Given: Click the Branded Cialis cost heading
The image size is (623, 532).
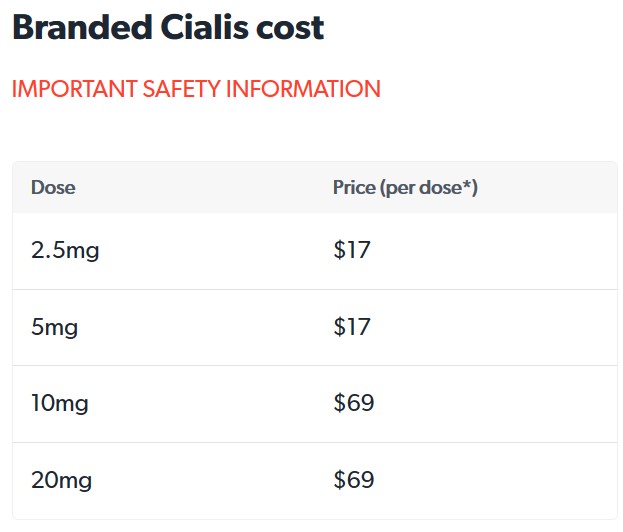Looking at the screenshot, I should pyautogui.click(x=168, y=27).
